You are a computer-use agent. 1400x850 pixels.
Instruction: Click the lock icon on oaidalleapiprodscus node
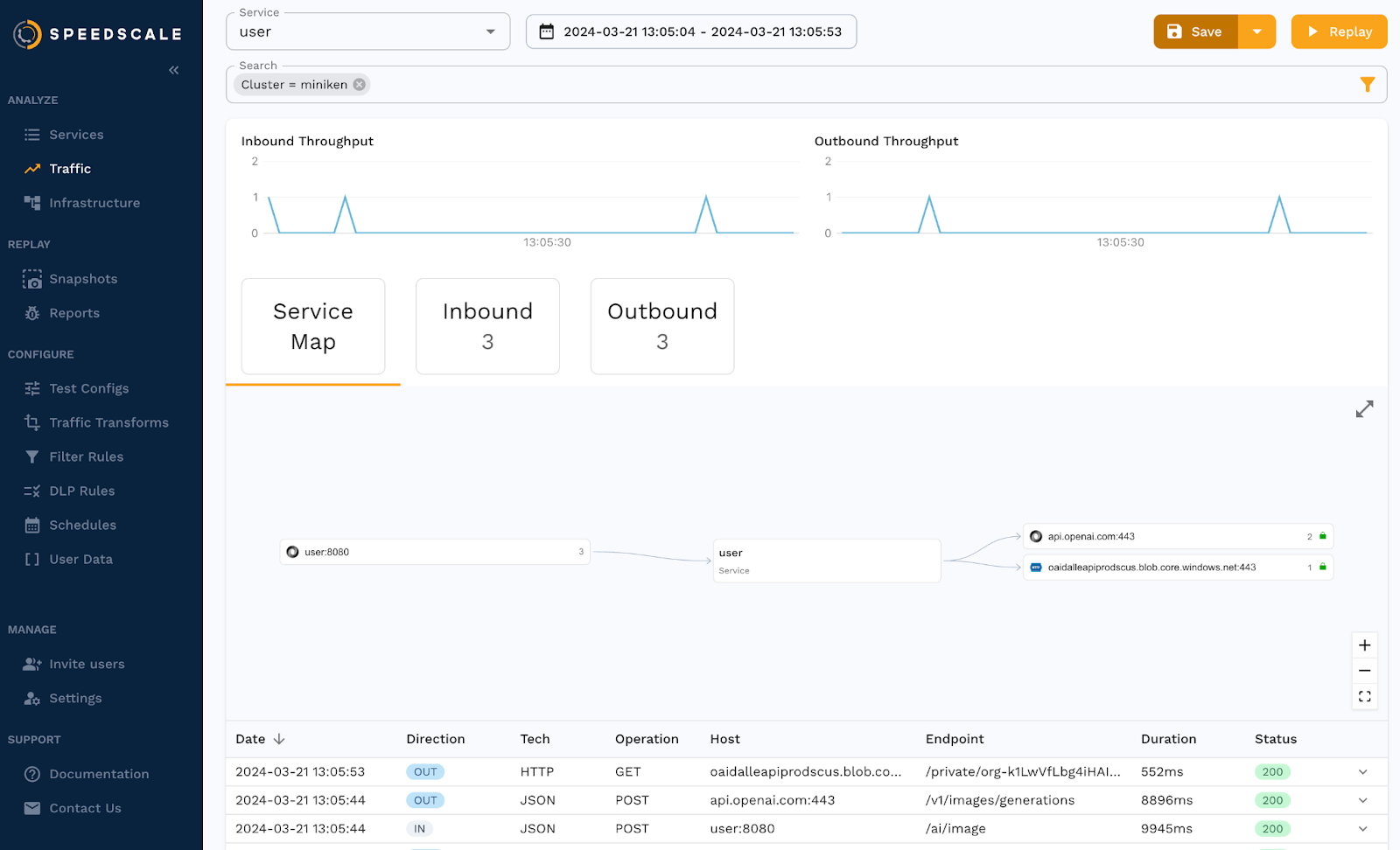(x=1323, y=567)
